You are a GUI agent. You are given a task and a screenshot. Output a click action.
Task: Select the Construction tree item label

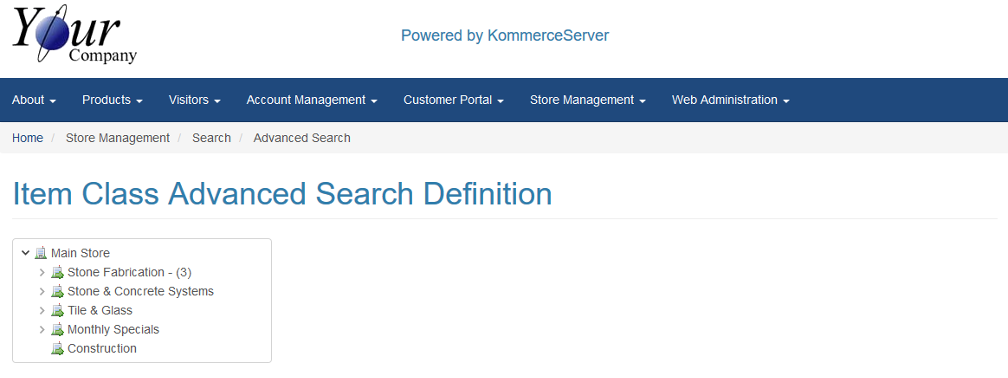tap(102, 349)
